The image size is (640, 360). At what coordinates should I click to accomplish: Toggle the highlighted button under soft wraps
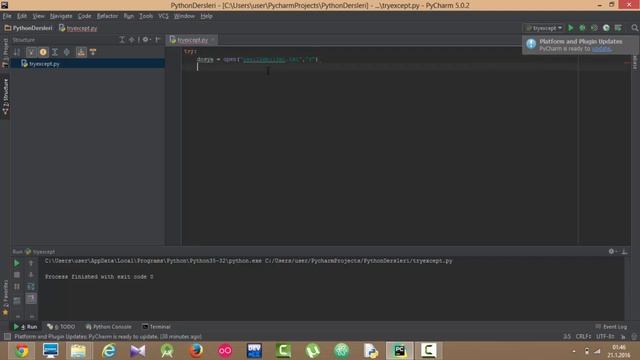(x=31, y=299)
